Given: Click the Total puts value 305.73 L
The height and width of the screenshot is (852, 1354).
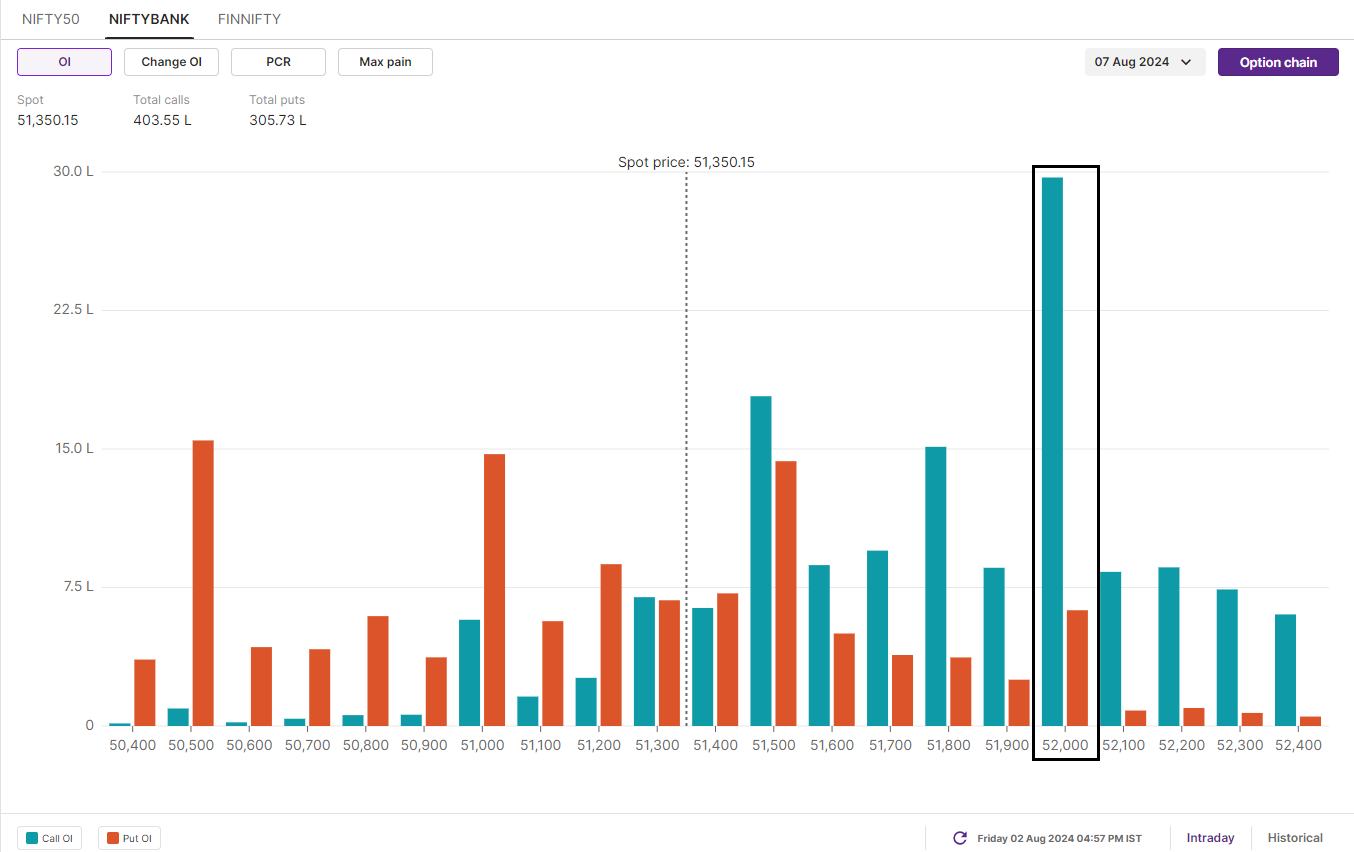Looking at the screenshot, I should 278,120.
